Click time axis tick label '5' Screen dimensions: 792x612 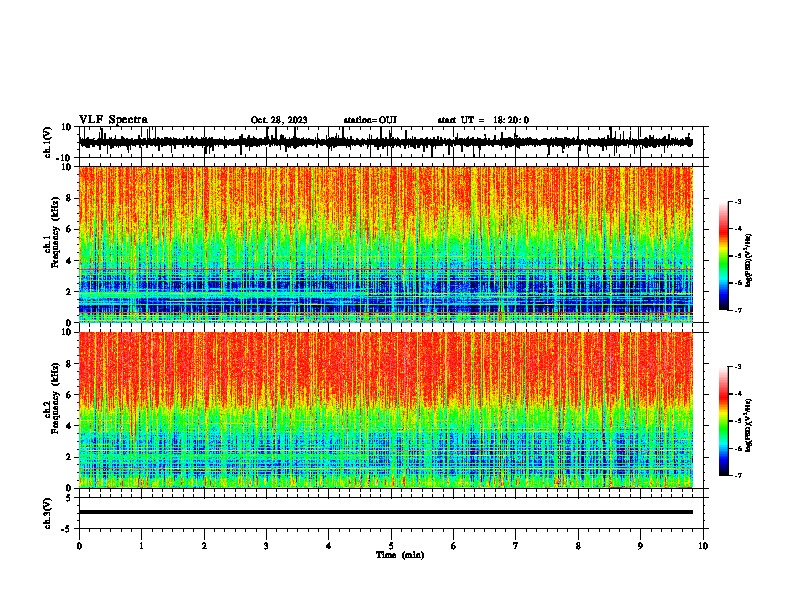coord(391,546)
